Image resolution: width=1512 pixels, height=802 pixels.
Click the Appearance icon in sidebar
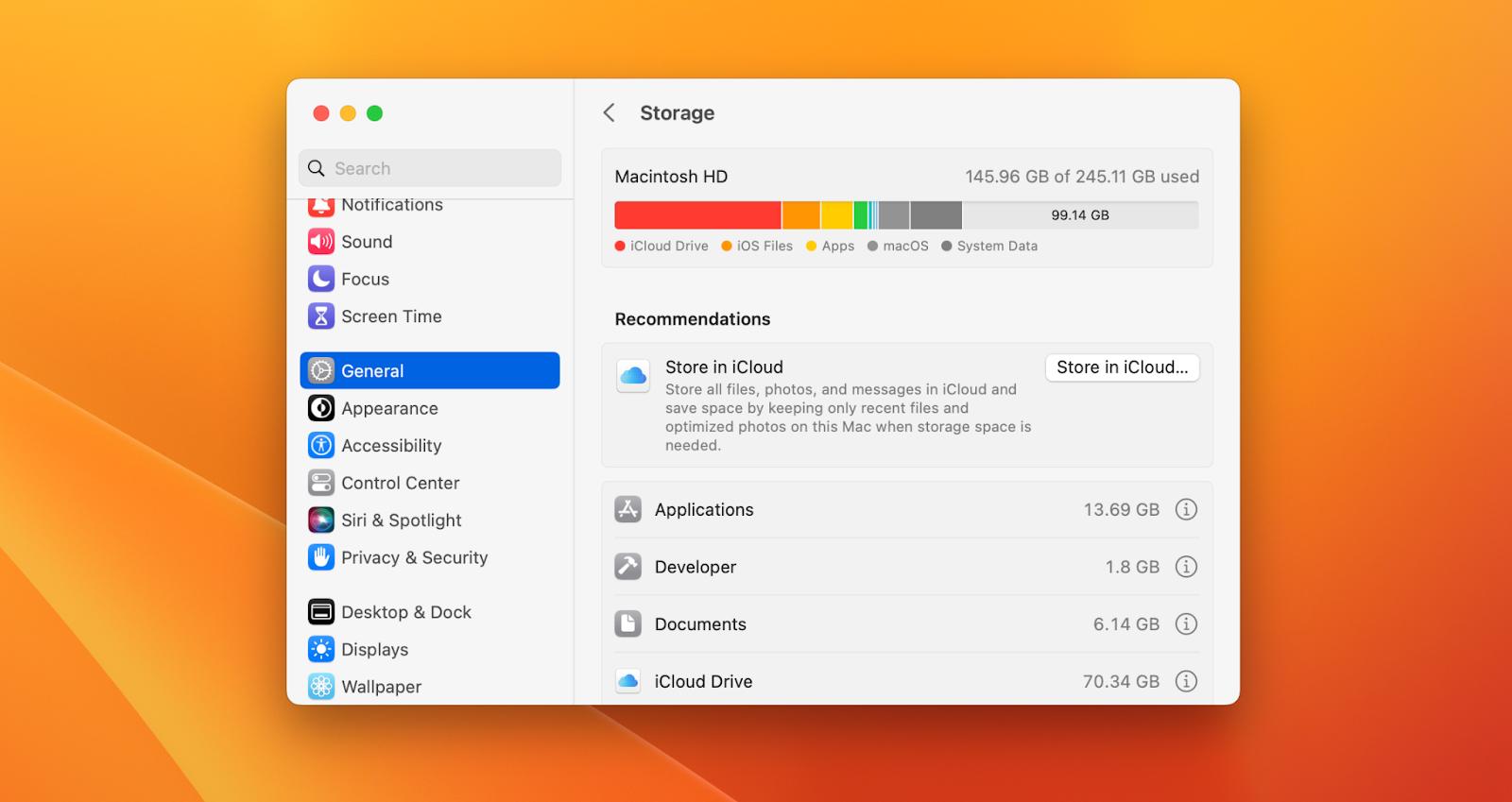(x=321, y=408)
